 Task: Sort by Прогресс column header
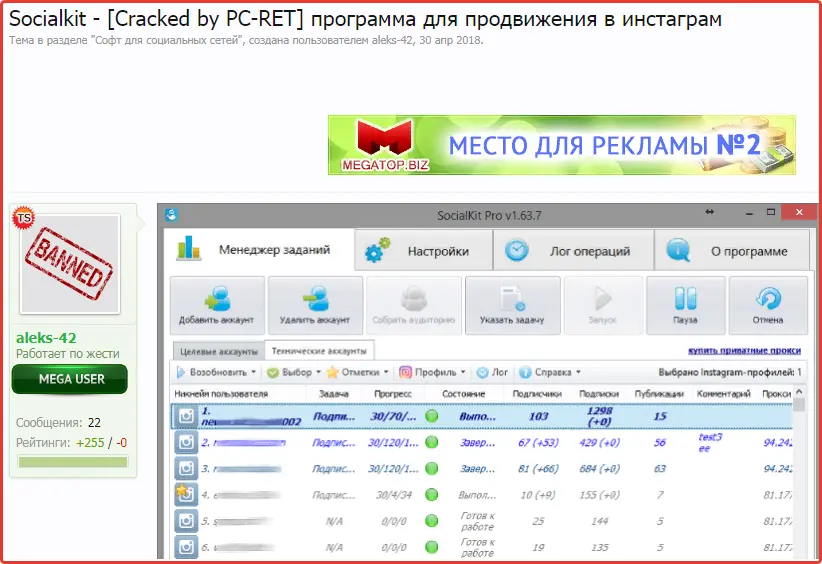coord(393,394)
